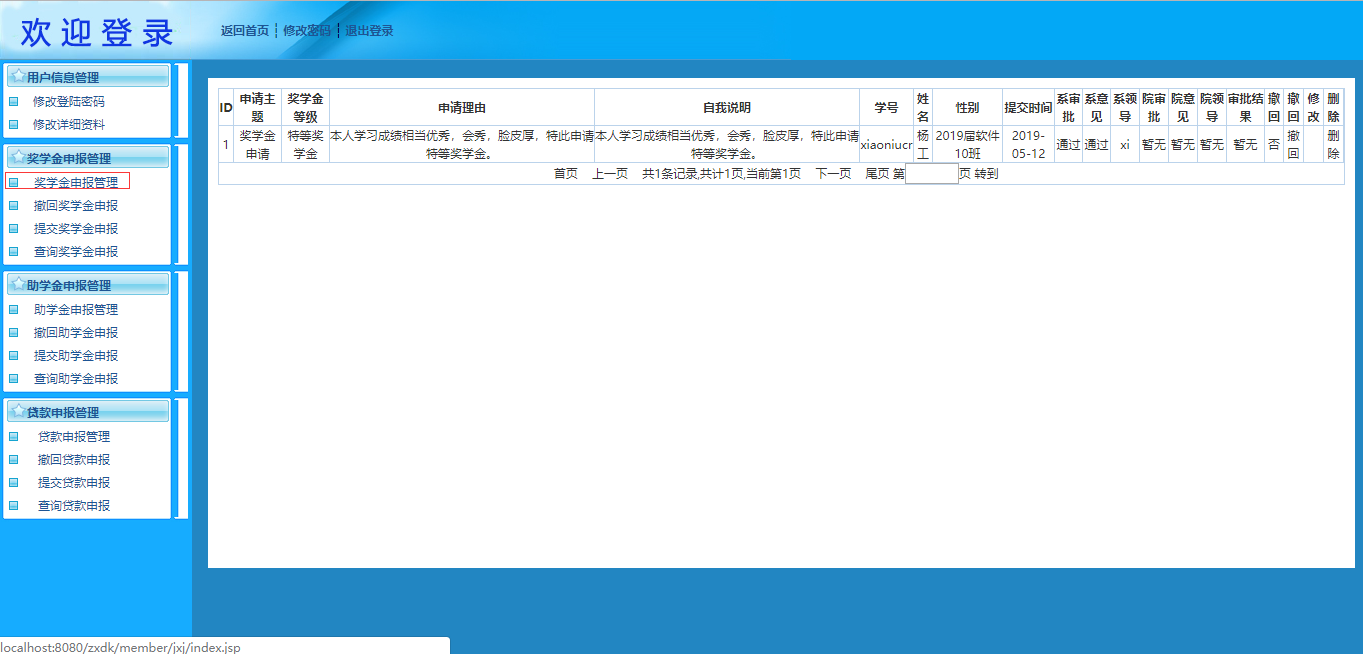Image resolution: width=1363 pixels, height=654 pixels.
Task: Click 转到 to jump to page
Action: click(x=986, y=174)
